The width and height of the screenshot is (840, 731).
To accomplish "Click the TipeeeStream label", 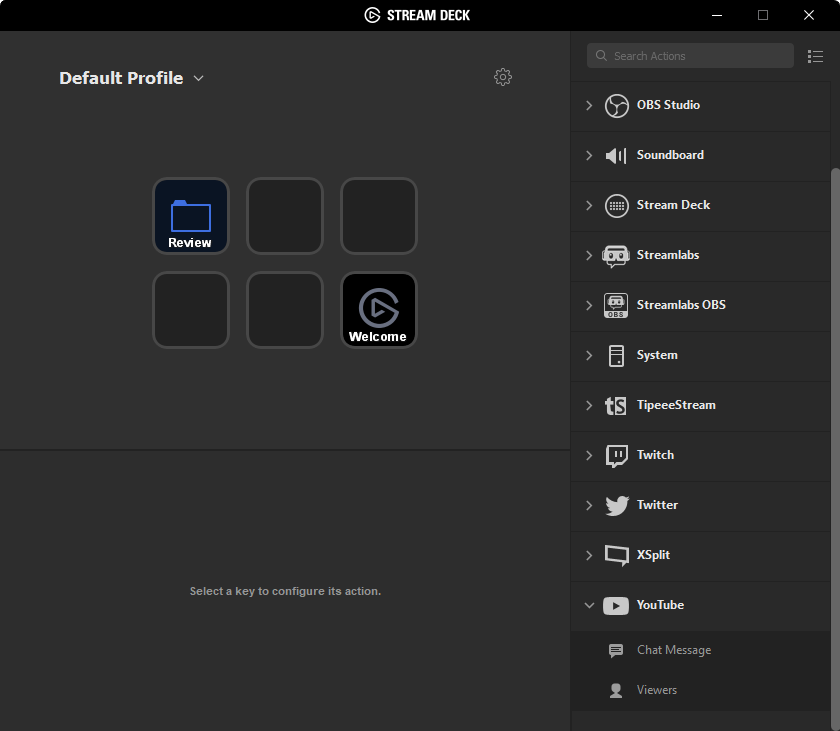I will [x=676, y=405].
